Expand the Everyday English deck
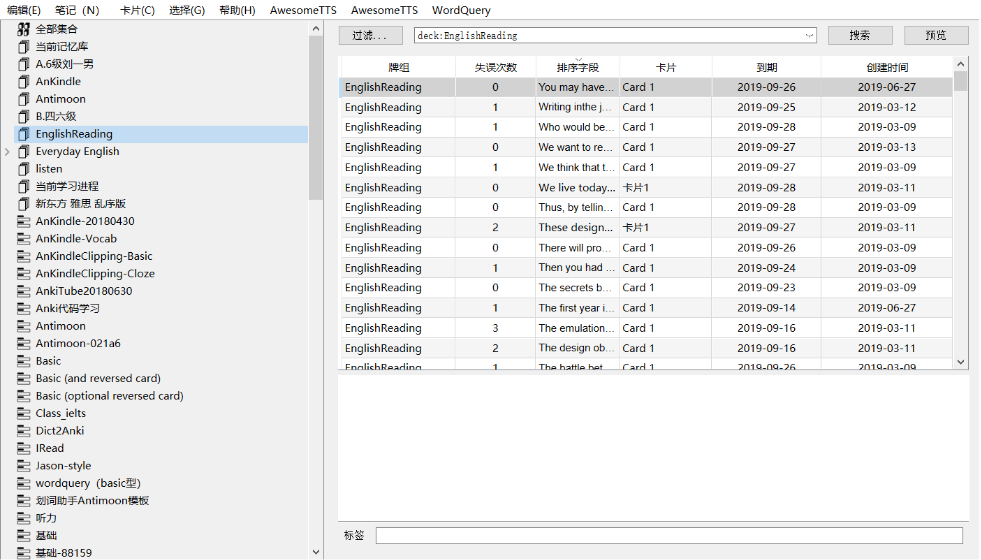The image size is (981, 560). click(x=7, y=151)
